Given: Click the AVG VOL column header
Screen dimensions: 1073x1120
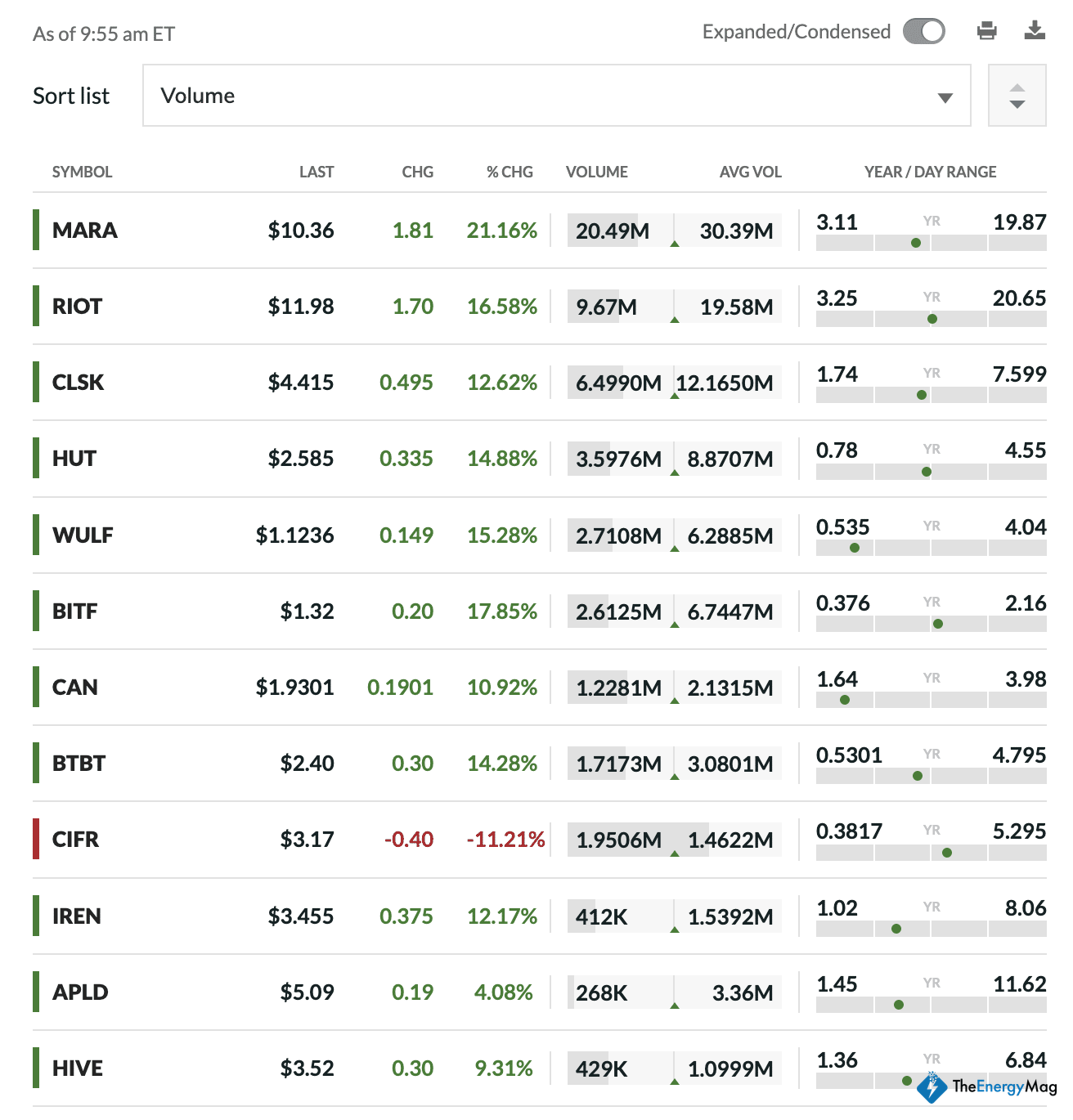Looking at the screenshot, I should [x=750, y=172].
